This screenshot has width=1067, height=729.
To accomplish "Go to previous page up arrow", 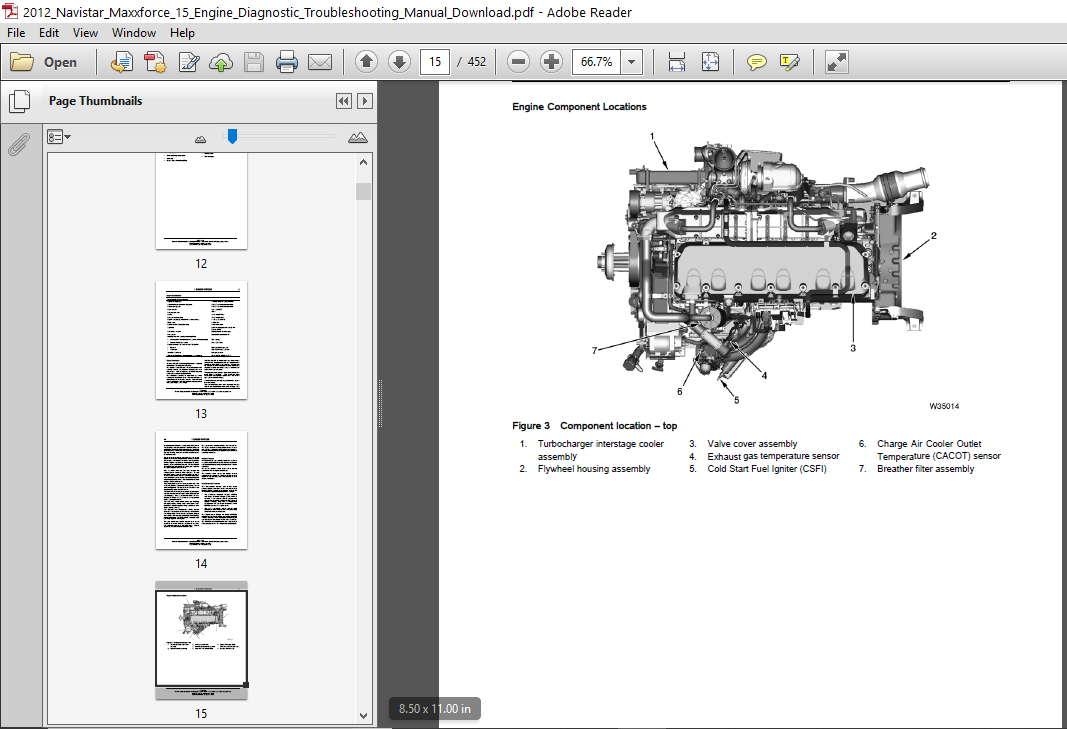I will click(366, 62).
